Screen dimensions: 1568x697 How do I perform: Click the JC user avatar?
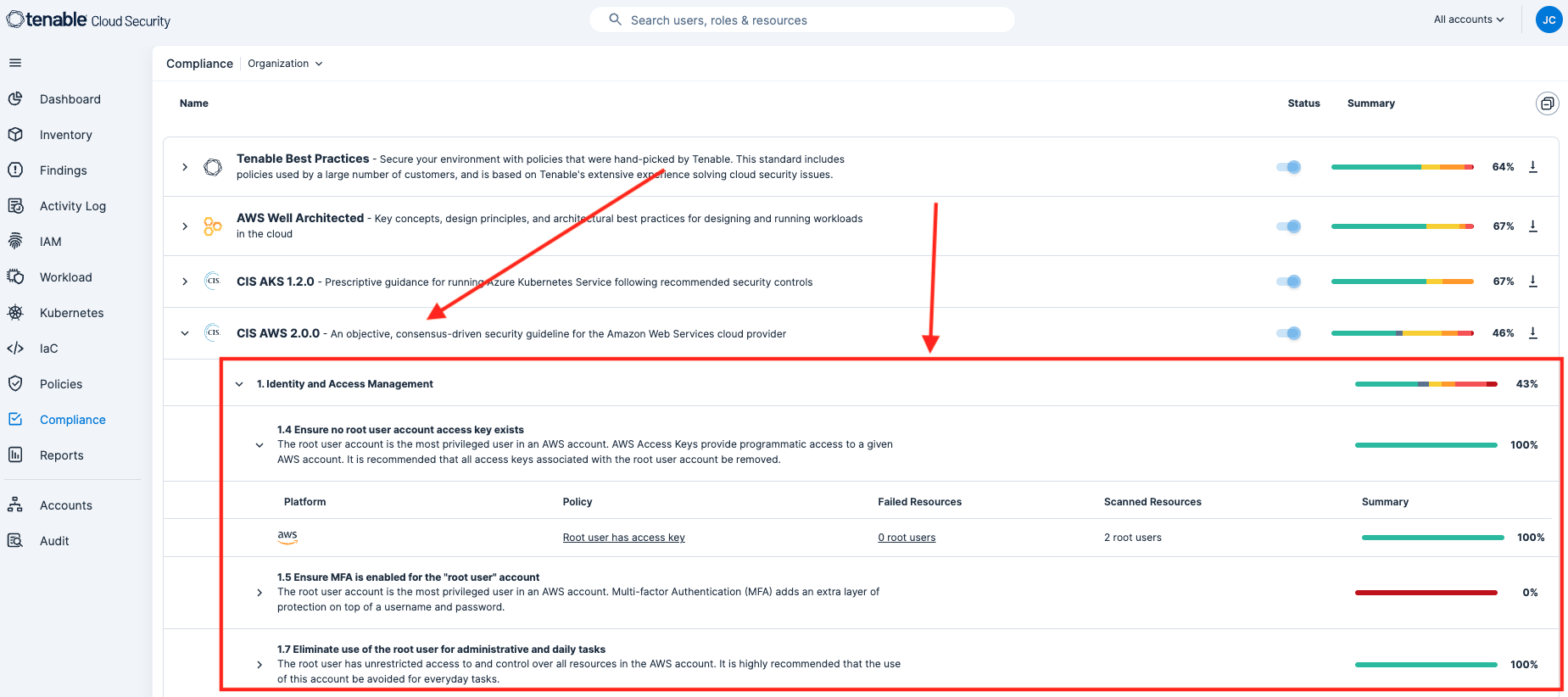coord(1549,20)
